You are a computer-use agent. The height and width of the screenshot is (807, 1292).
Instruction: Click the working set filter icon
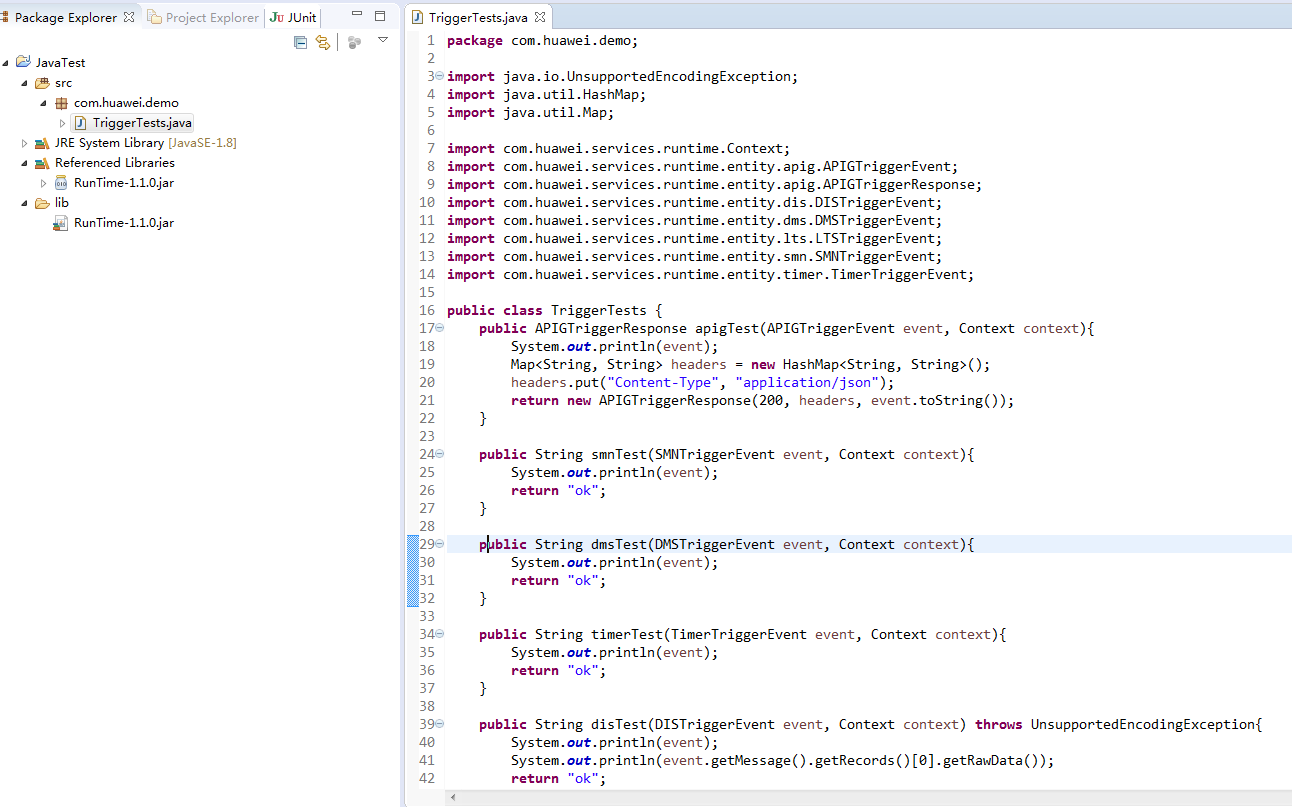[354, 42]
